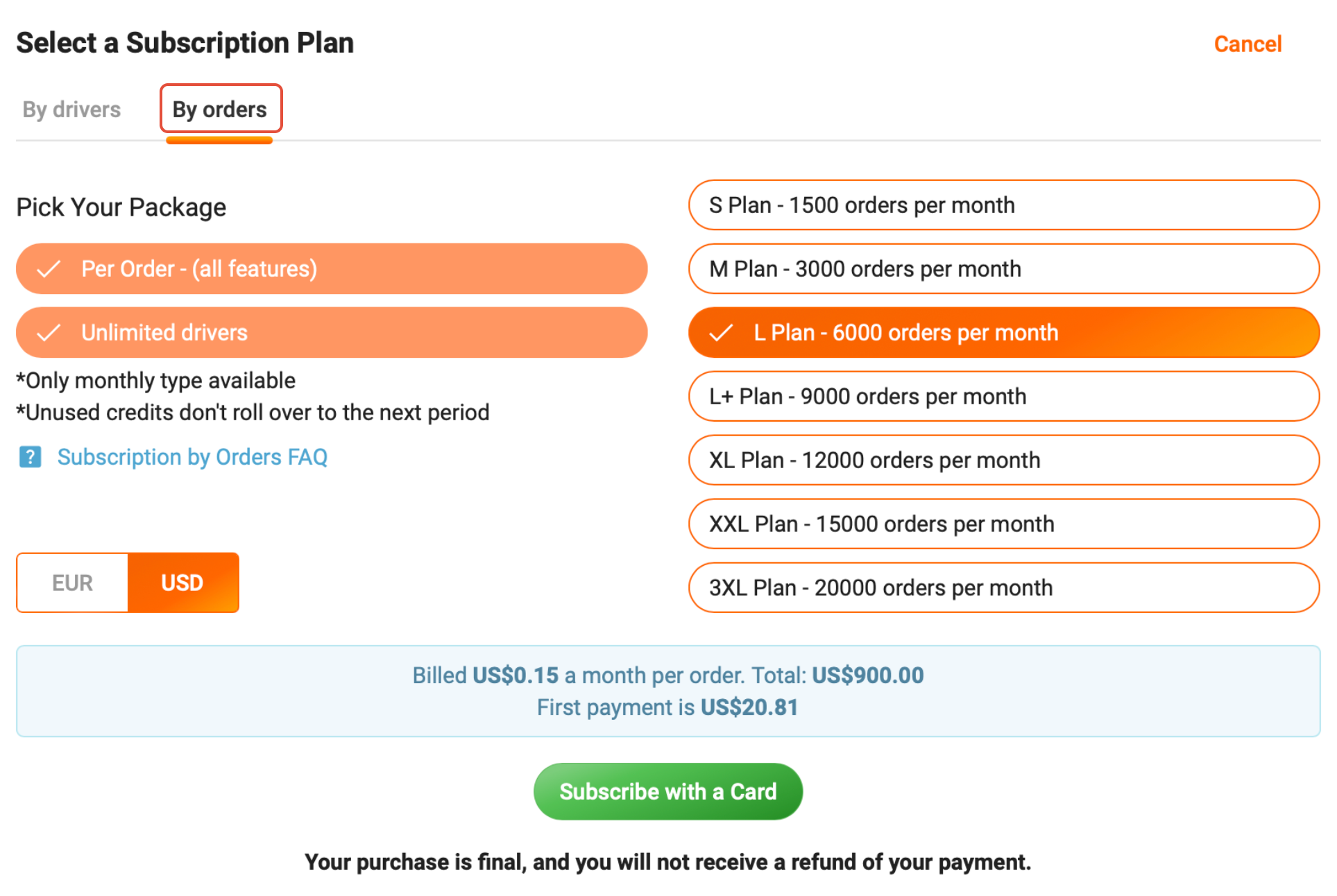The image size is (1337, 896).
Task: Pick the L Plan 6000 orders option
Action: (1003, 333)
